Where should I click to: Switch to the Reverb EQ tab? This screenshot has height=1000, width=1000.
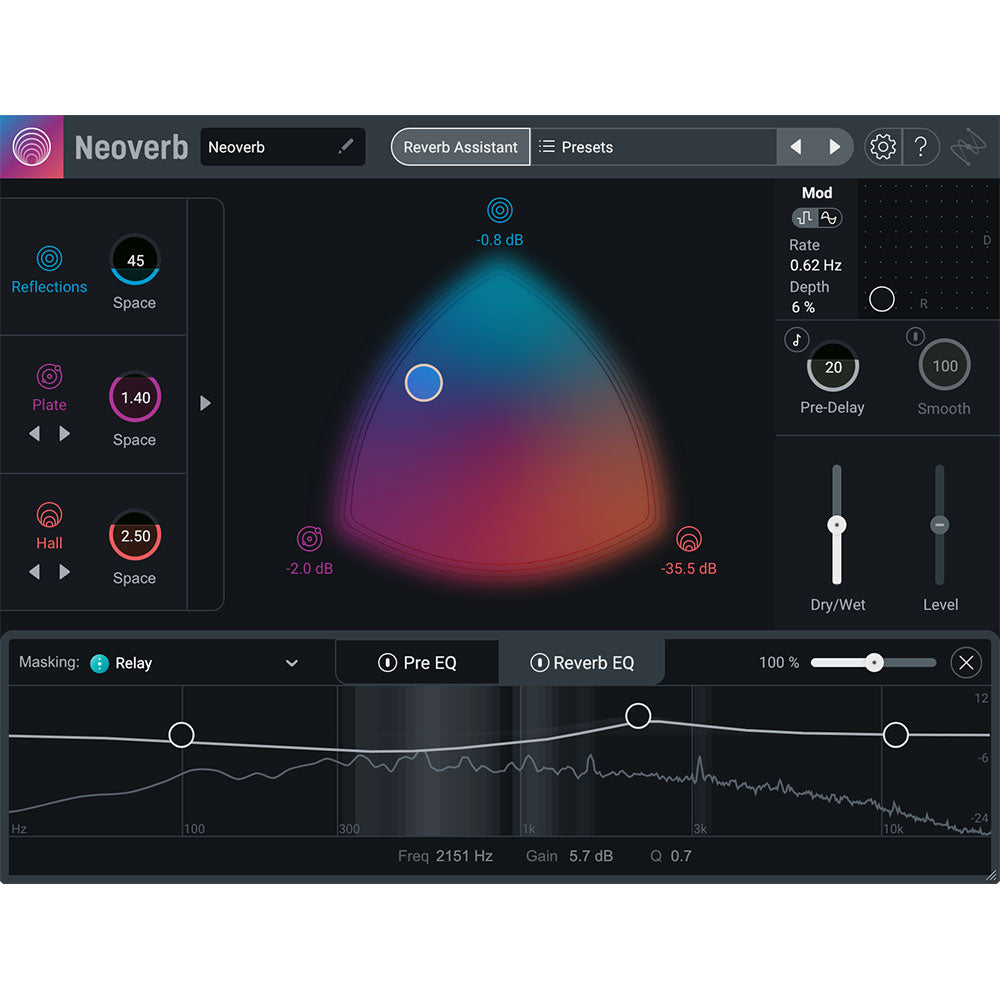pyautogui.click(x=584, y=662)
